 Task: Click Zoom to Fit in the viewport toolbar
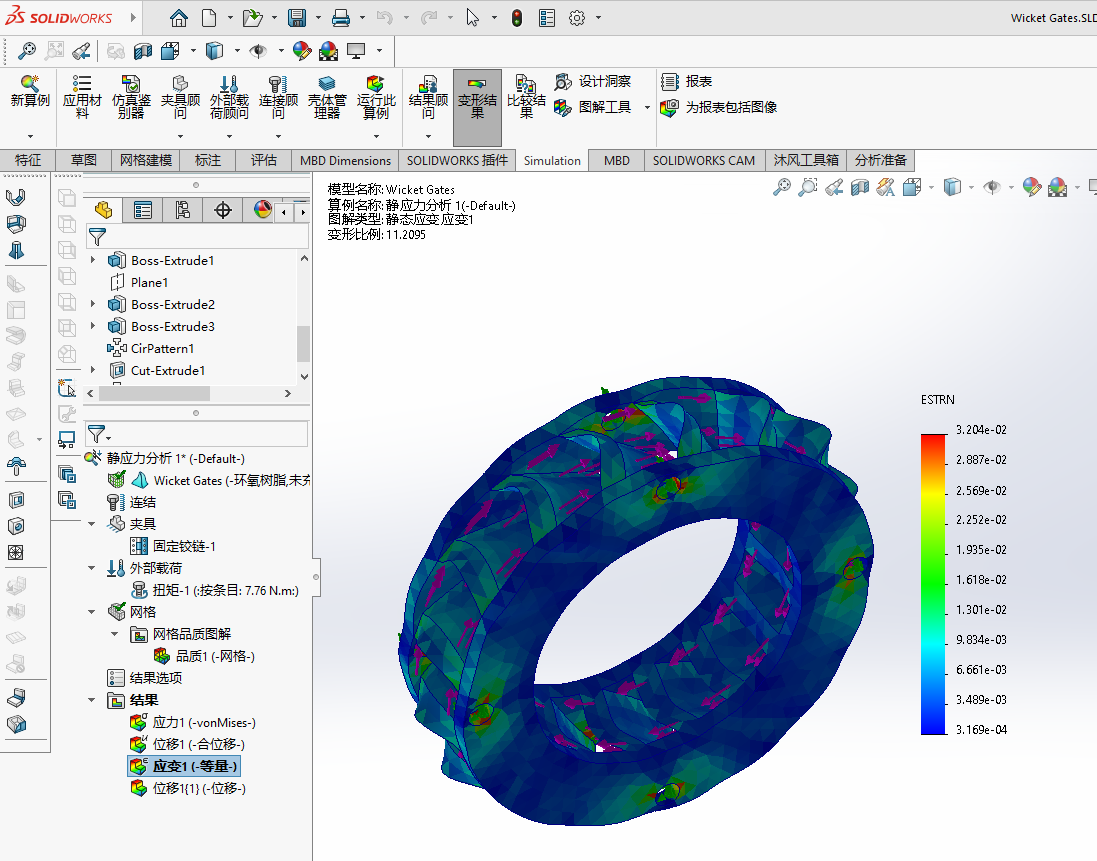point(781,187)
